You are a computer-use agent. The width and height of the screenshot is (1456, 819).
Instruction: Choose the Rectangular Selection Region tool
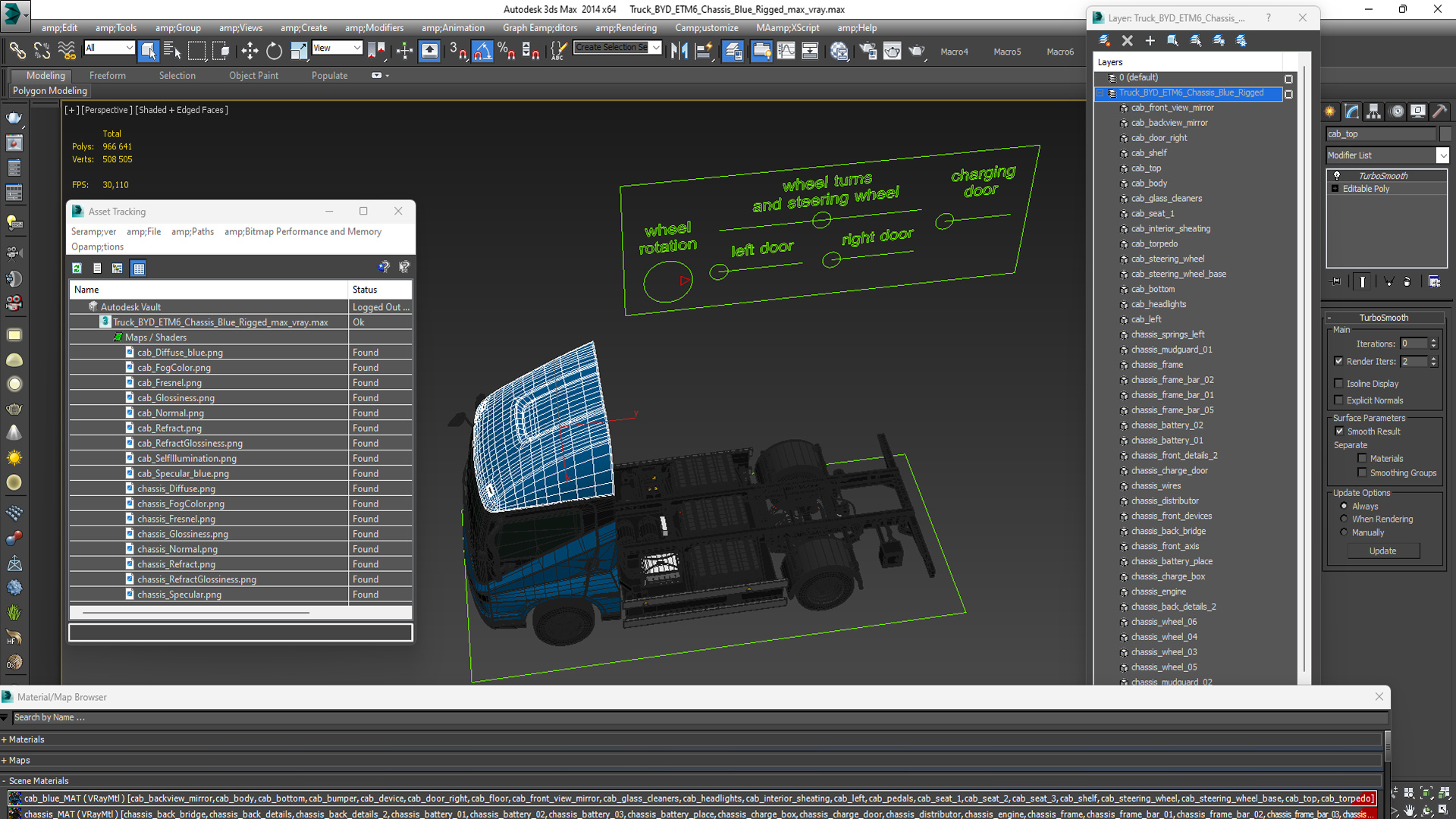(196, 51)
